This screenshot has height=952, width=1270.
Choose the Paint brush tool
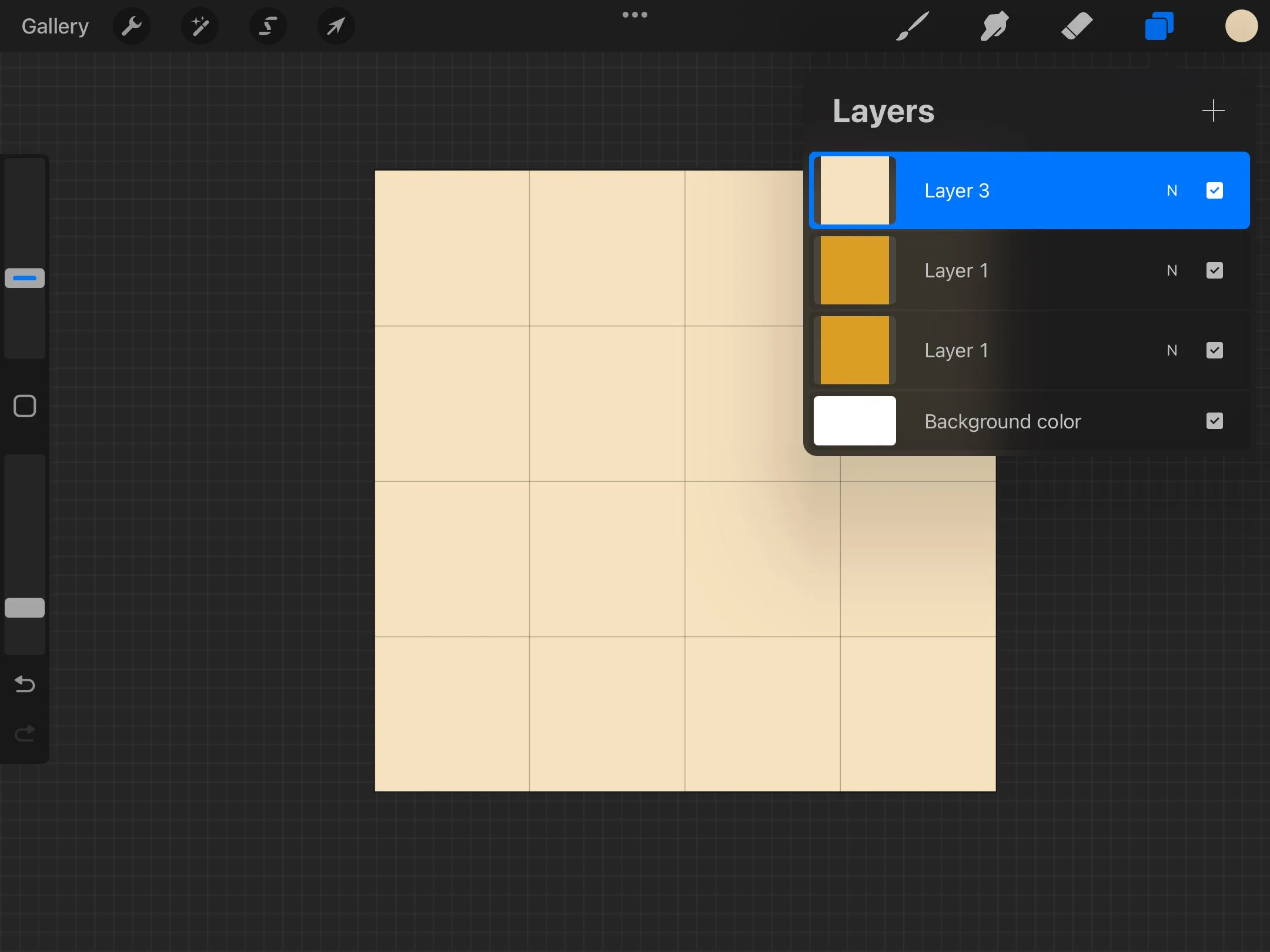tap(912, 25)
